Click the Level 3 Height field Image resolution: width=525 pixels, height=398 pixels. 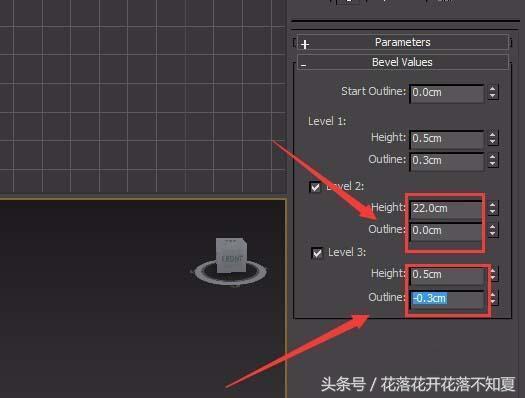click(447, 275)
